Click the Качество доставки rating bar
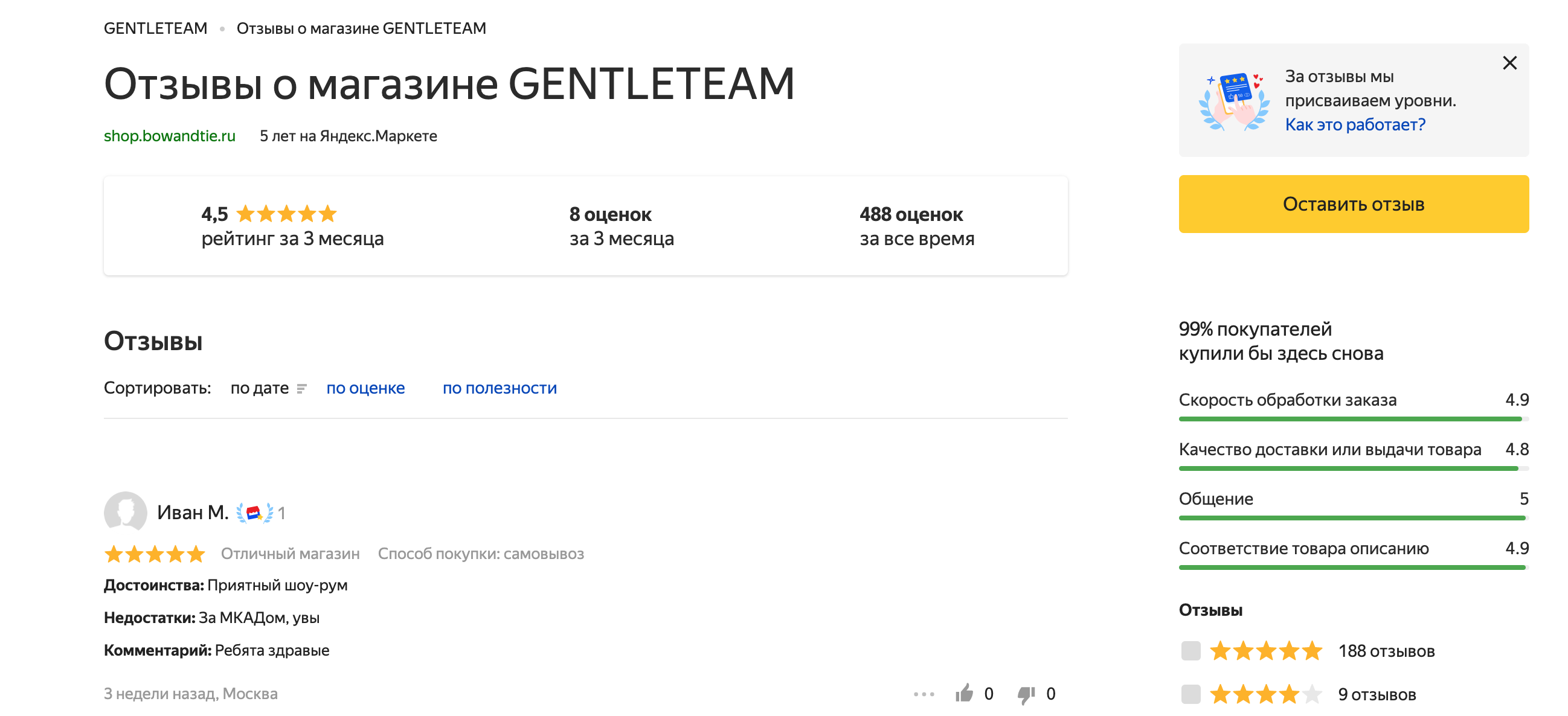Image resolution: width=1568 pixels, height=716 pixels. [x=1353, y=468]
